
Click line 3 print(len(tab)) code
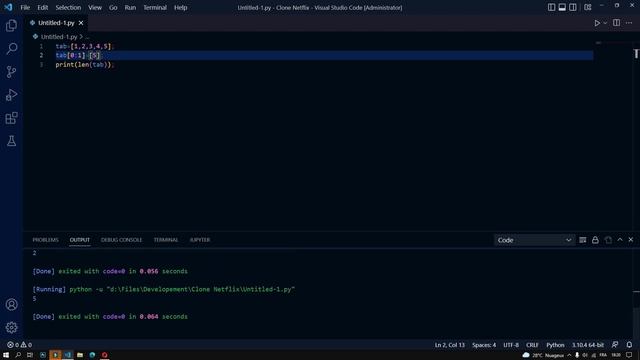(x=84, y=64)
